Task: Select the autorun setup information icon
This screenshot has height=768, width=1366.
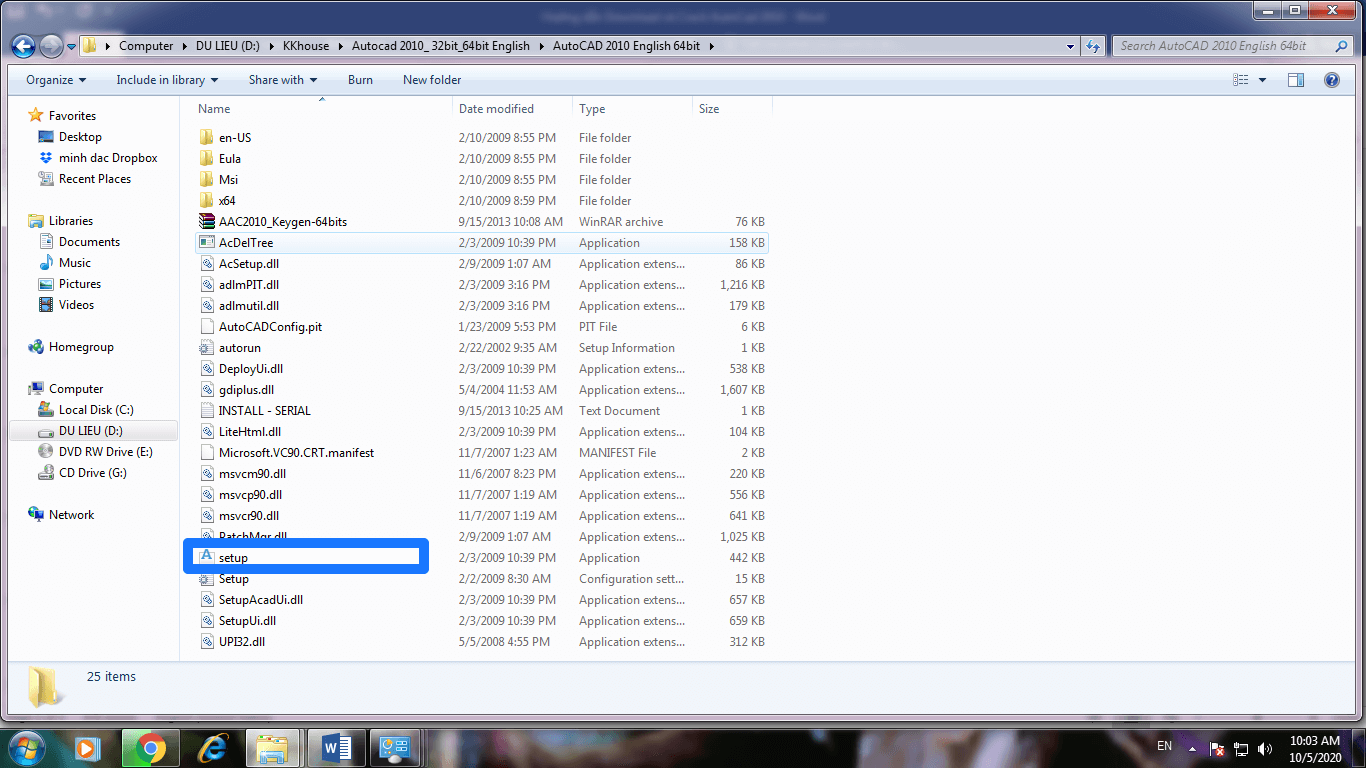Action: point(207,348)
